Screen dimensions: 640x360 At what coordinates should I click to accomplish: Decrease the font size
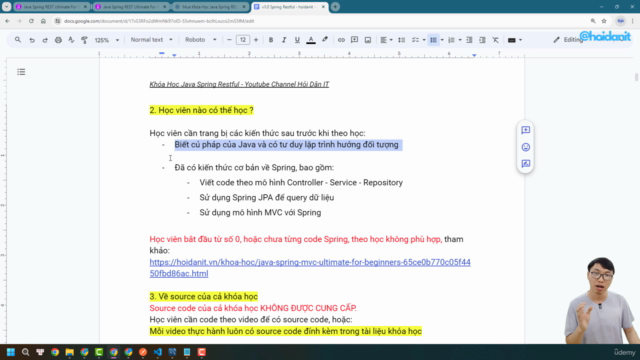(229, 40)
